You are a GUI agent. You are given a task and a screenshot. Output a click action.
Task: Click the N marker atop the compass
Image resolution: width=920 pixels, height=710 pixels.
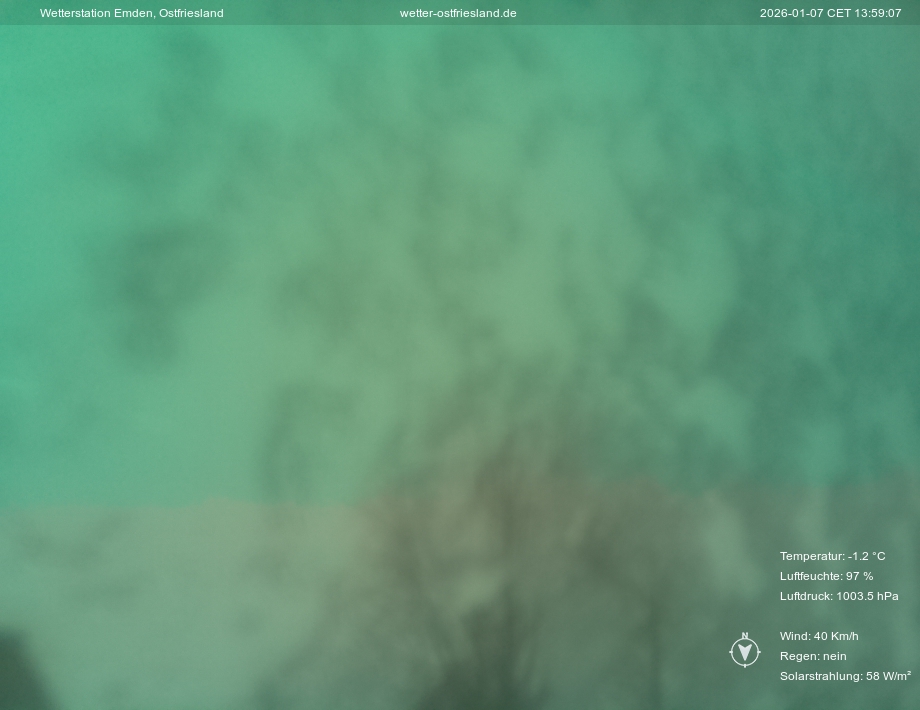click(745, 636)
